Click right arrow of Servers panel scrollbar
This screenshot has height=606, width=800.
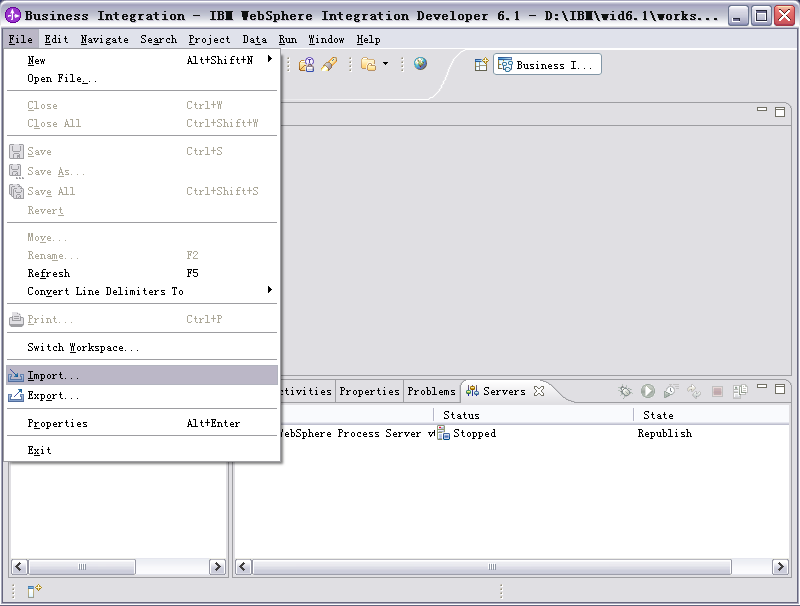point(780,567)
